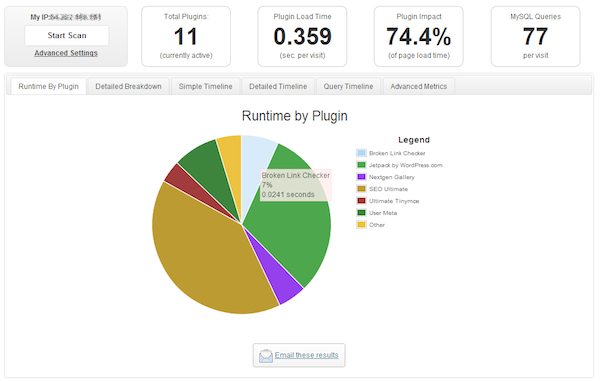
Task: Click the '0.0241 seconds' tooltip text
Action: pyautogui.click(x=288, y=195)
